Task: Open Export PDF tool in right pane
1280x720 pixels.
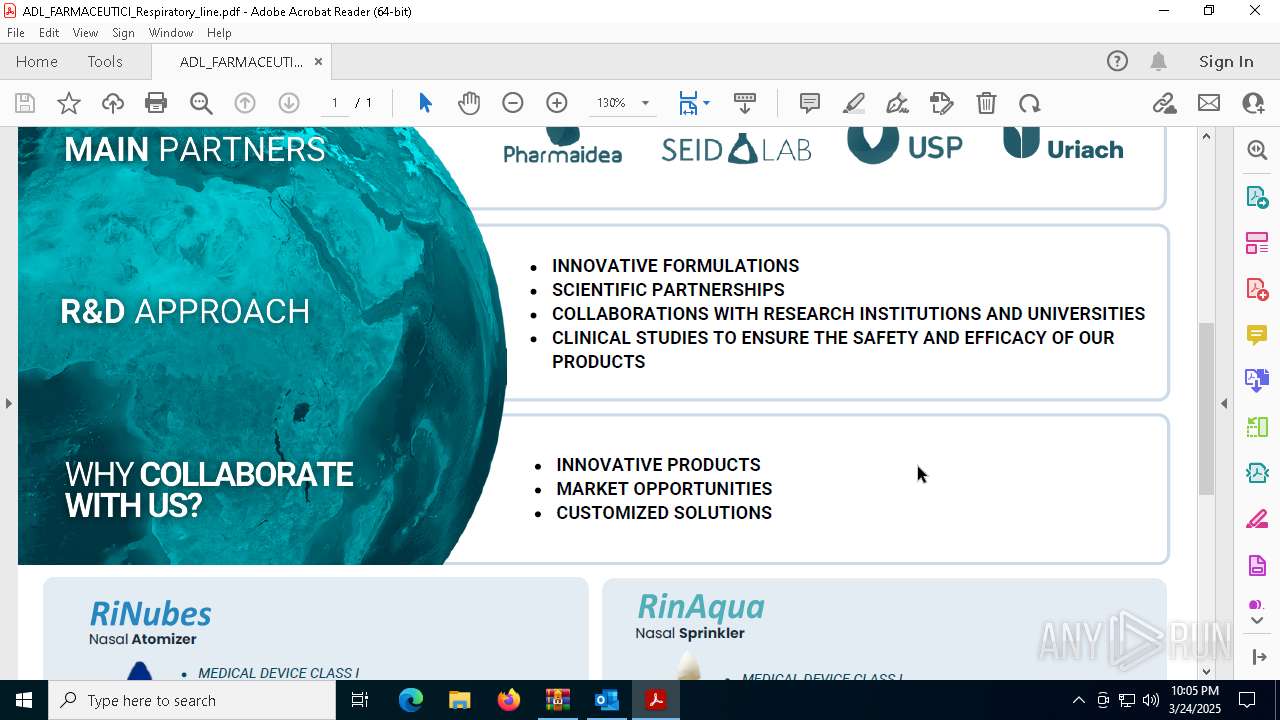Action: tap(1257, 197)
